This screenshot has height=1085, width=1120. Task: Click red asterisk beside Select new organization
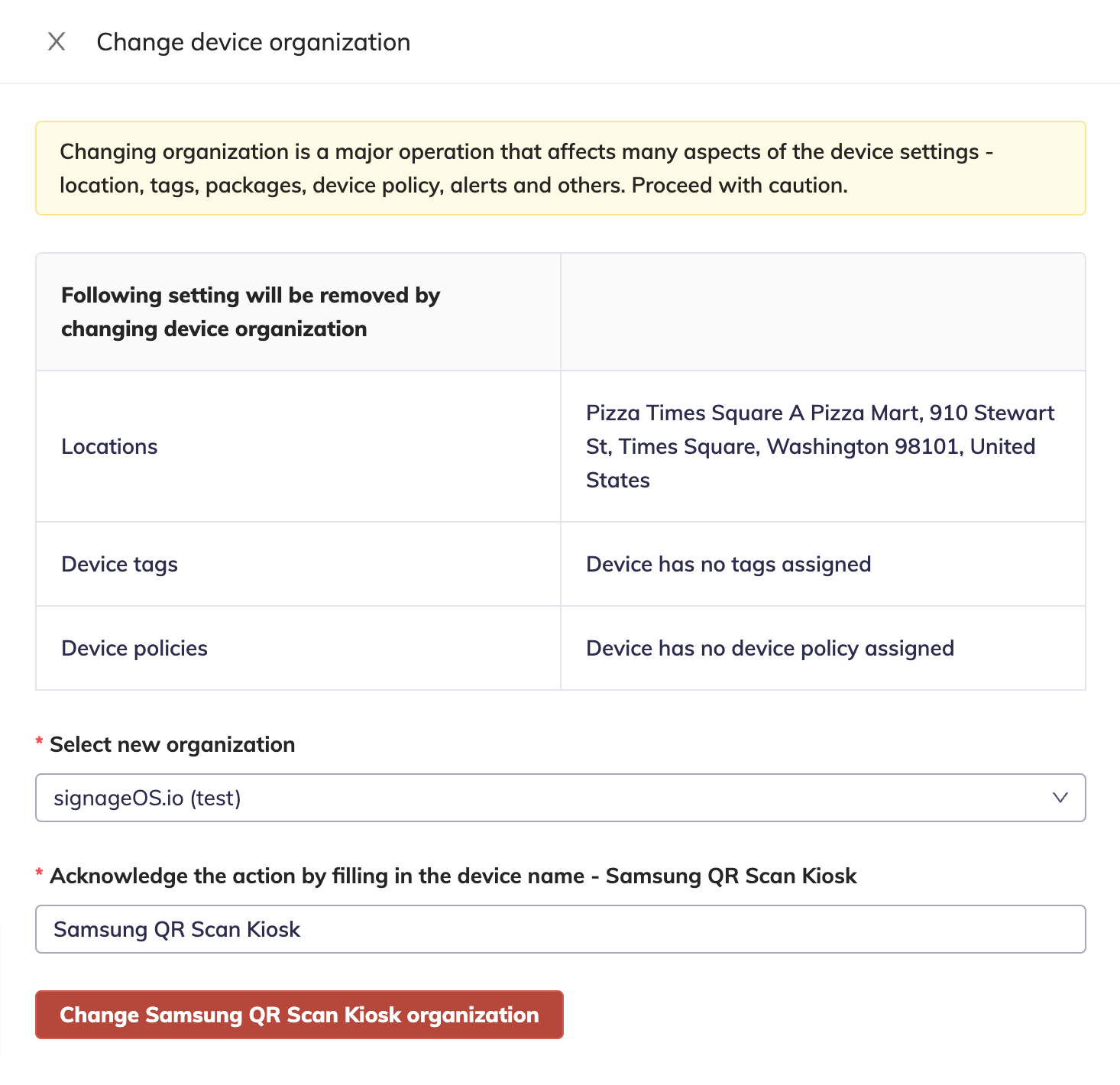click(39, 743)
